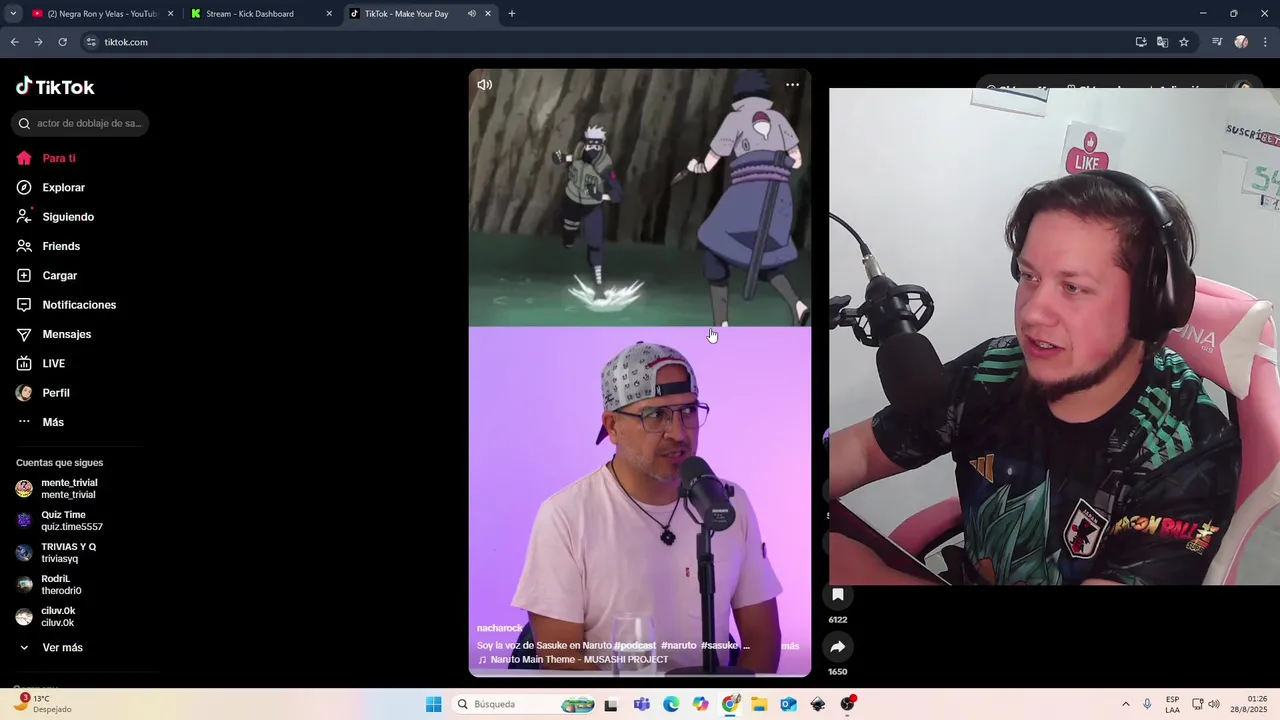
Task: Expand video caption with más
Action: pos(790,646)
